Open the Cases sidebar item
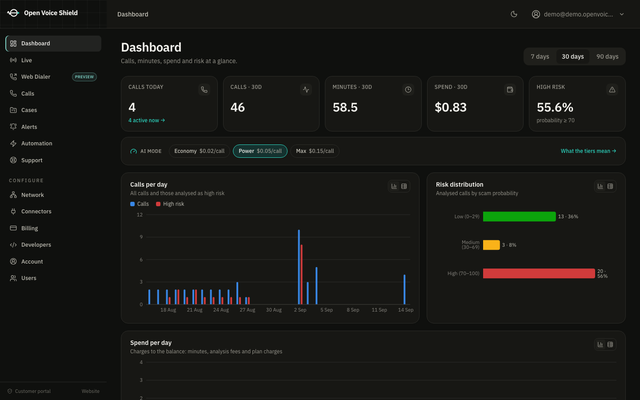 point(53,110)
